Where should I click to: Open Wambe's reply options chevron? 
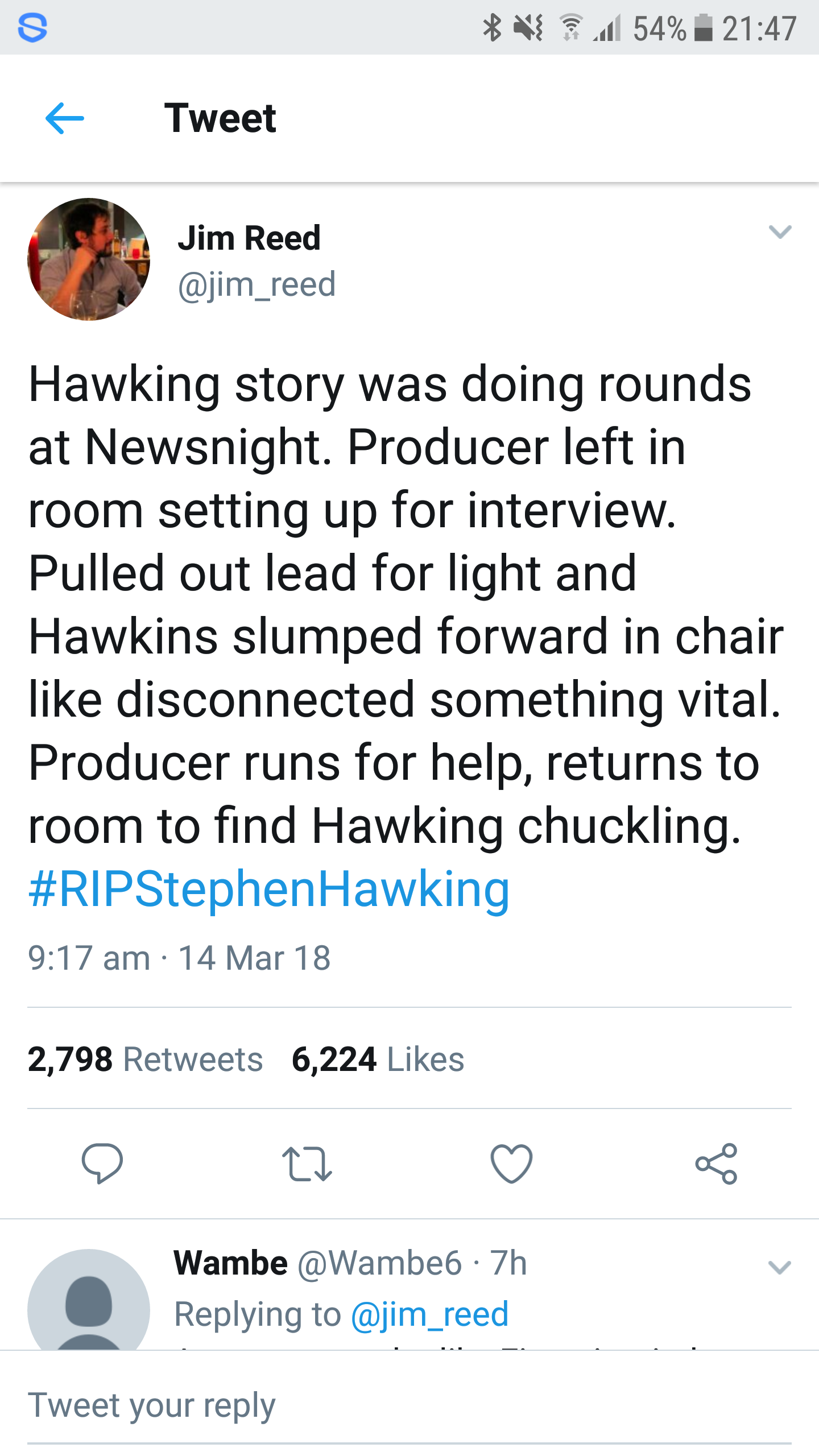pos(780,1267)
